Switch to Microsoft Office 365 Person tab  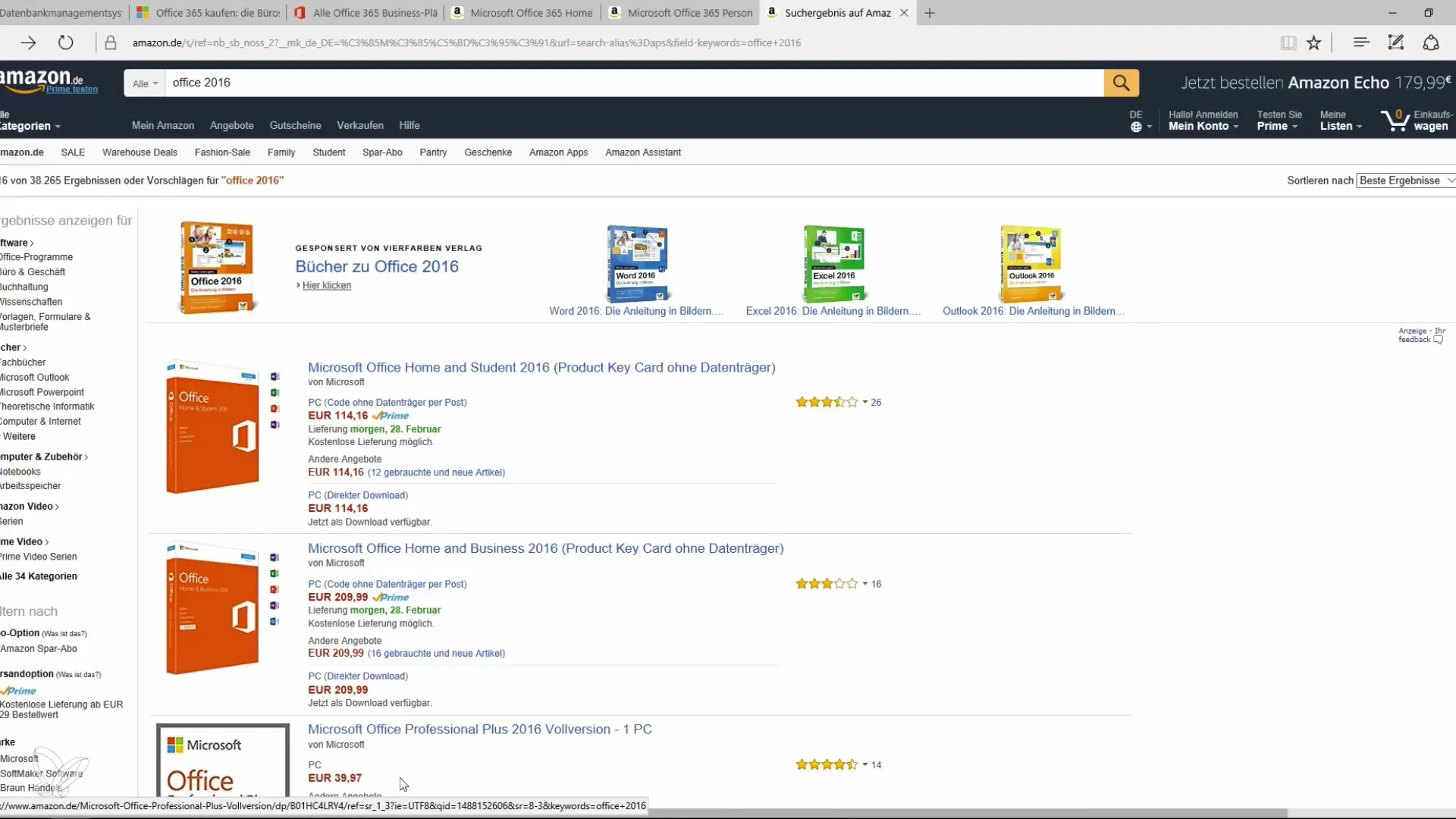[681, 13]
